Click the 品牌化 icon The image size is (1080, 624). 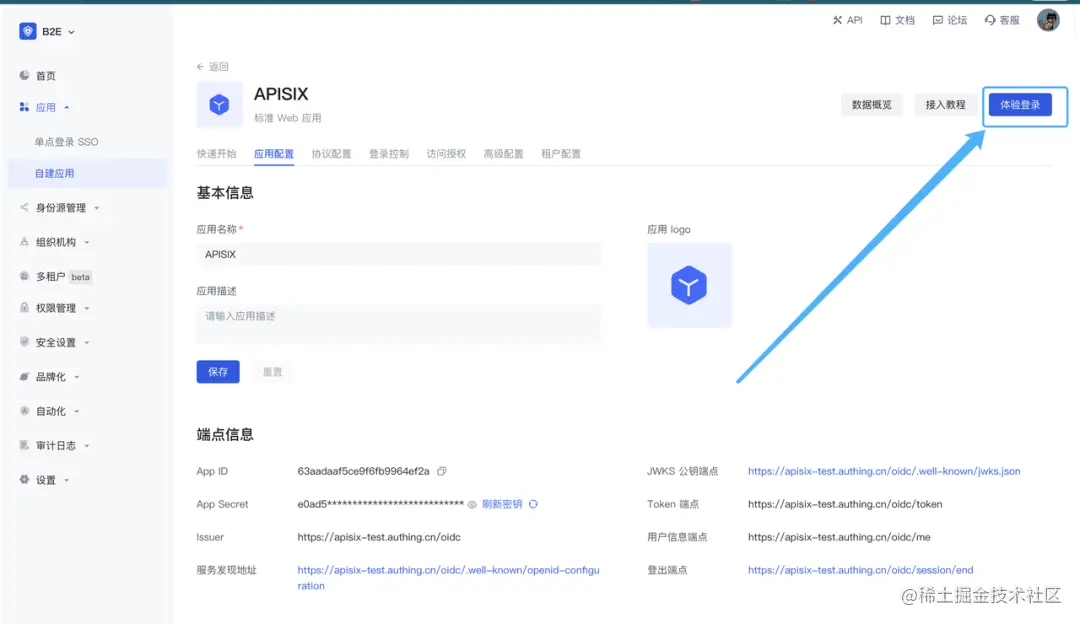point(24,376)
